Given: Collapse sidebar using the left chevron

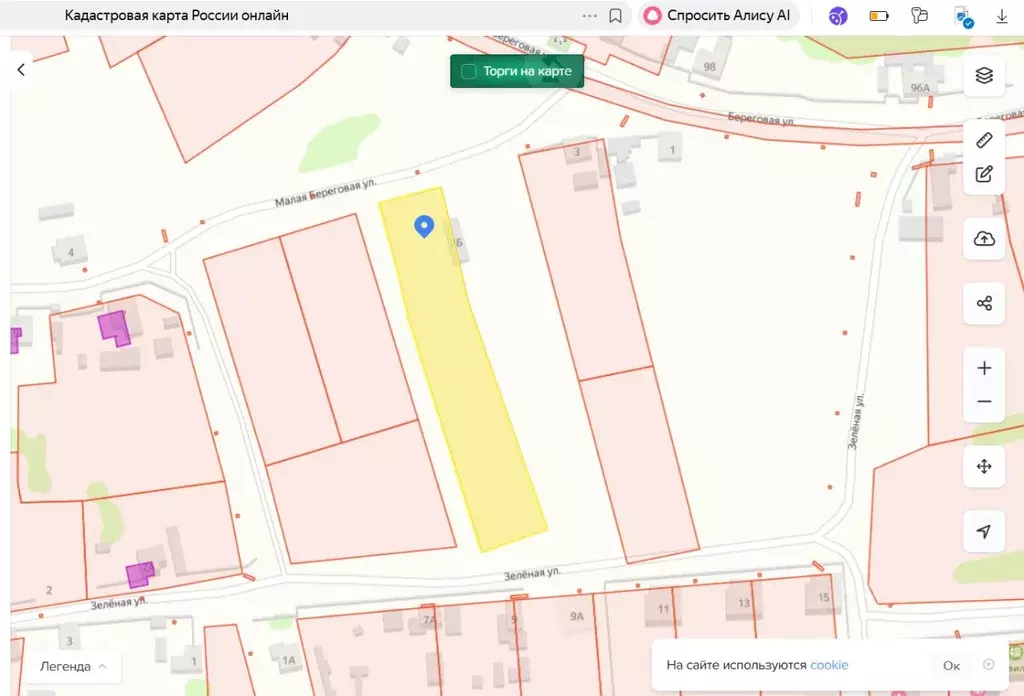Looking at the screenshot, I should (21, 69).
